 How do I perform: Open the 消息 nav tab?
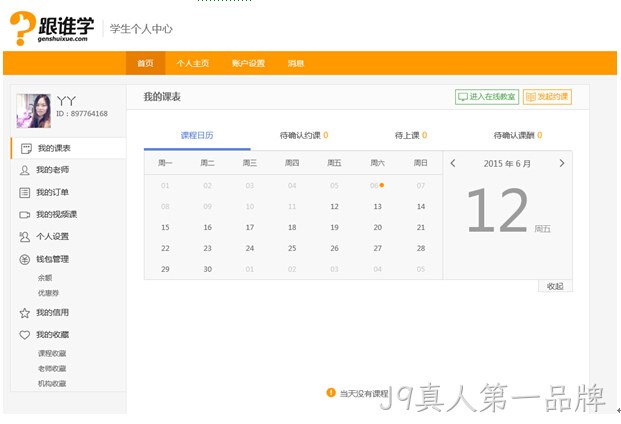pyautogui.click(x=296, y=63)
